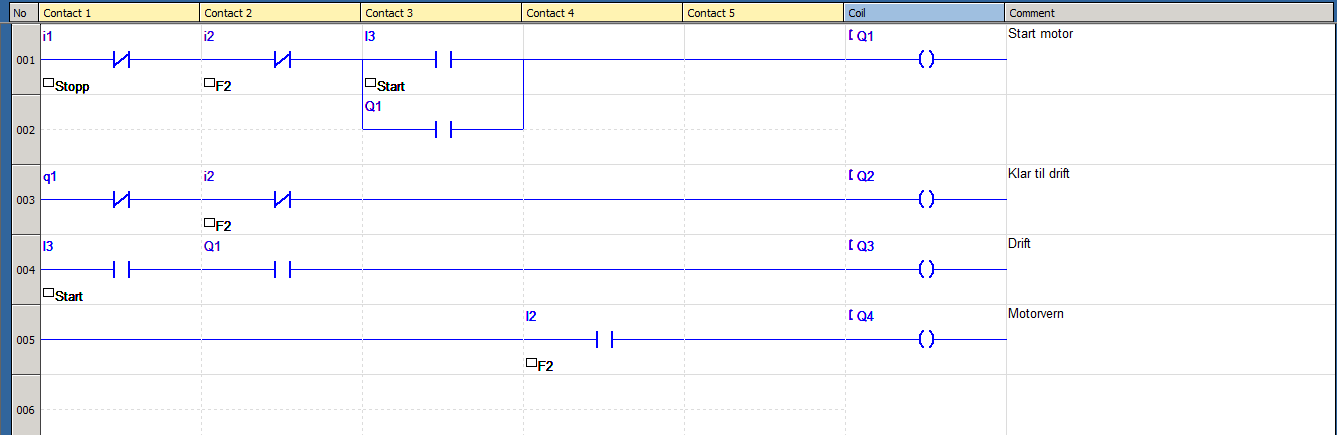This screenshot has height=435, width=1337.
Task: Select the normally-closed i2 contact in rung 001
Action: pos(282,60)
